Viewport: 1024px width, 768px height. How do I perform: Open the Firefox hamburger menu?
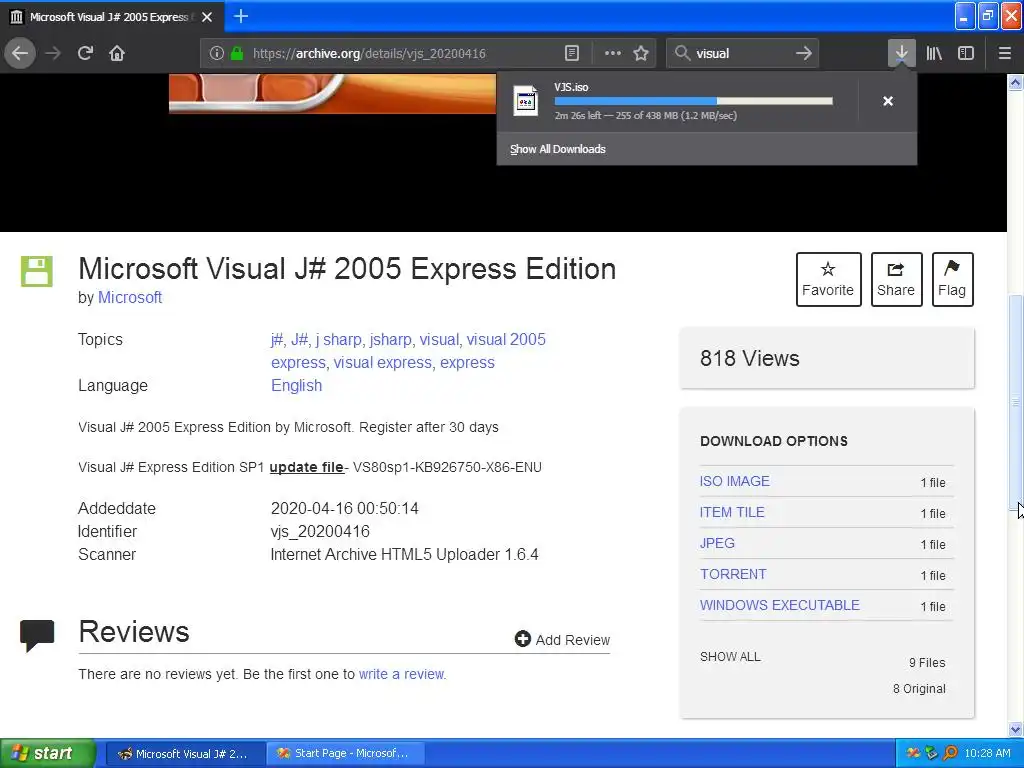[x=1004, y=54]
